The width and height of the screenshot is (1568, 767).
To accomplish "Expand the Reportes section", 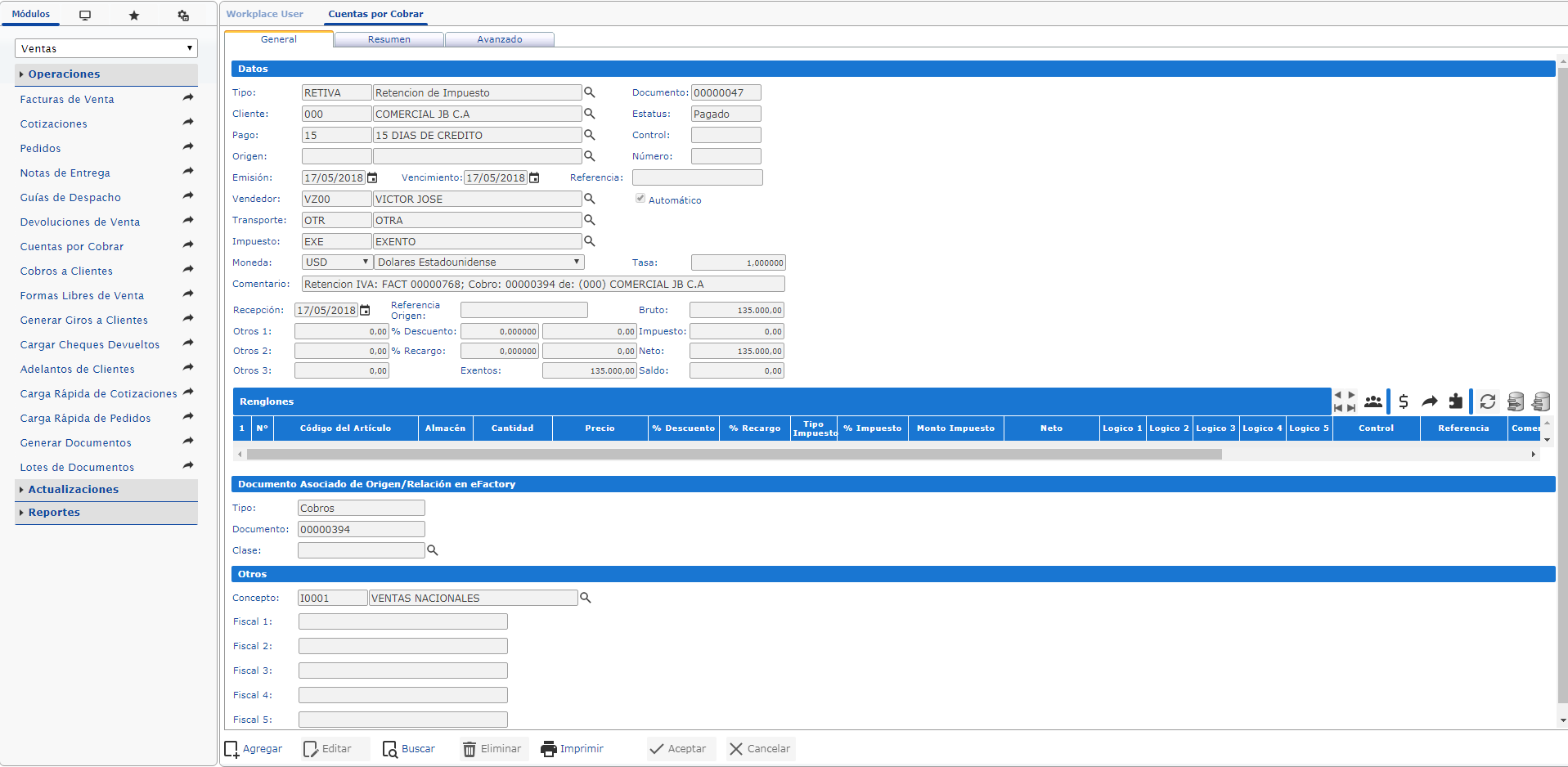I will point(106,512).
